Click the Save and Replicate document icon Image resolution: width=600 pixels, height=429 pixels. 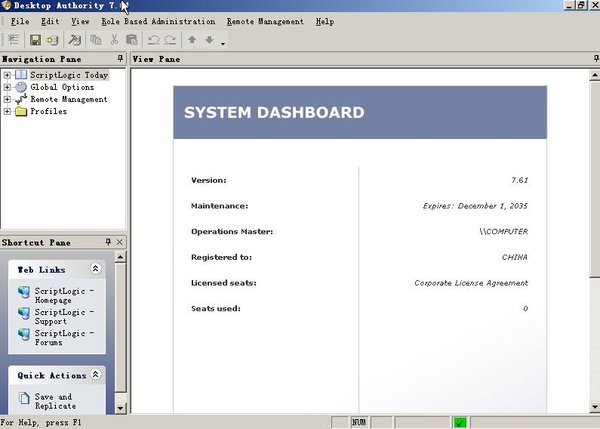click(x=24, y=398)
